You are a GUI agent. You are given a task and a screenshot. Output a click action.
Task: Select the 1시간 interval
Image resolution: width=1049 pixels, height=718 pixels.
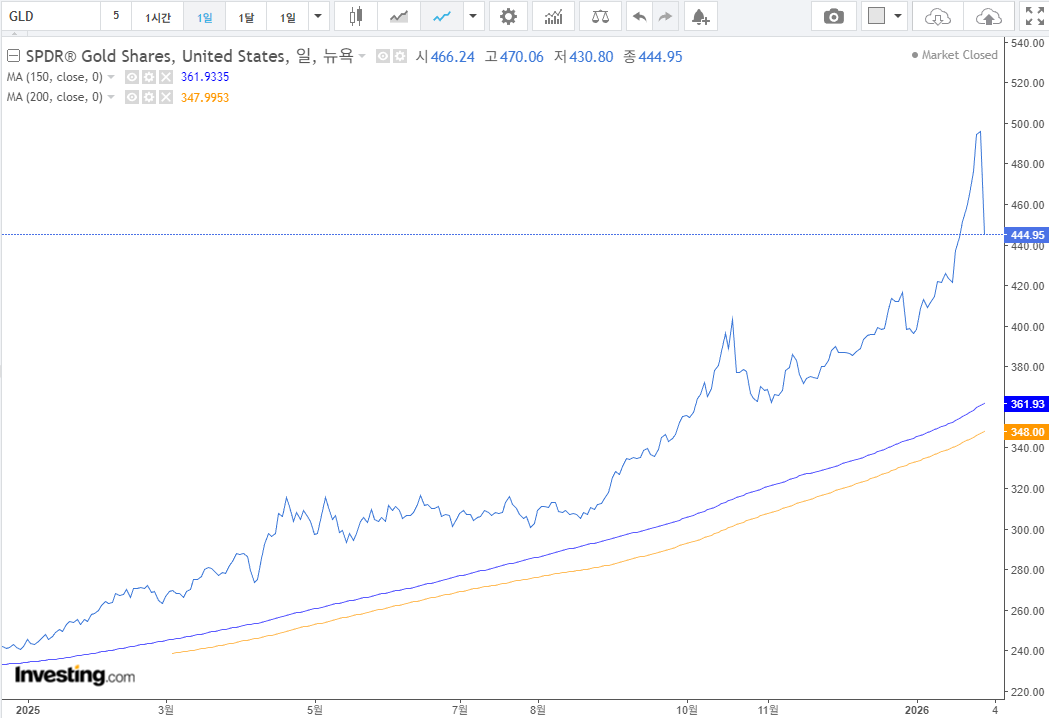[158, 17]
